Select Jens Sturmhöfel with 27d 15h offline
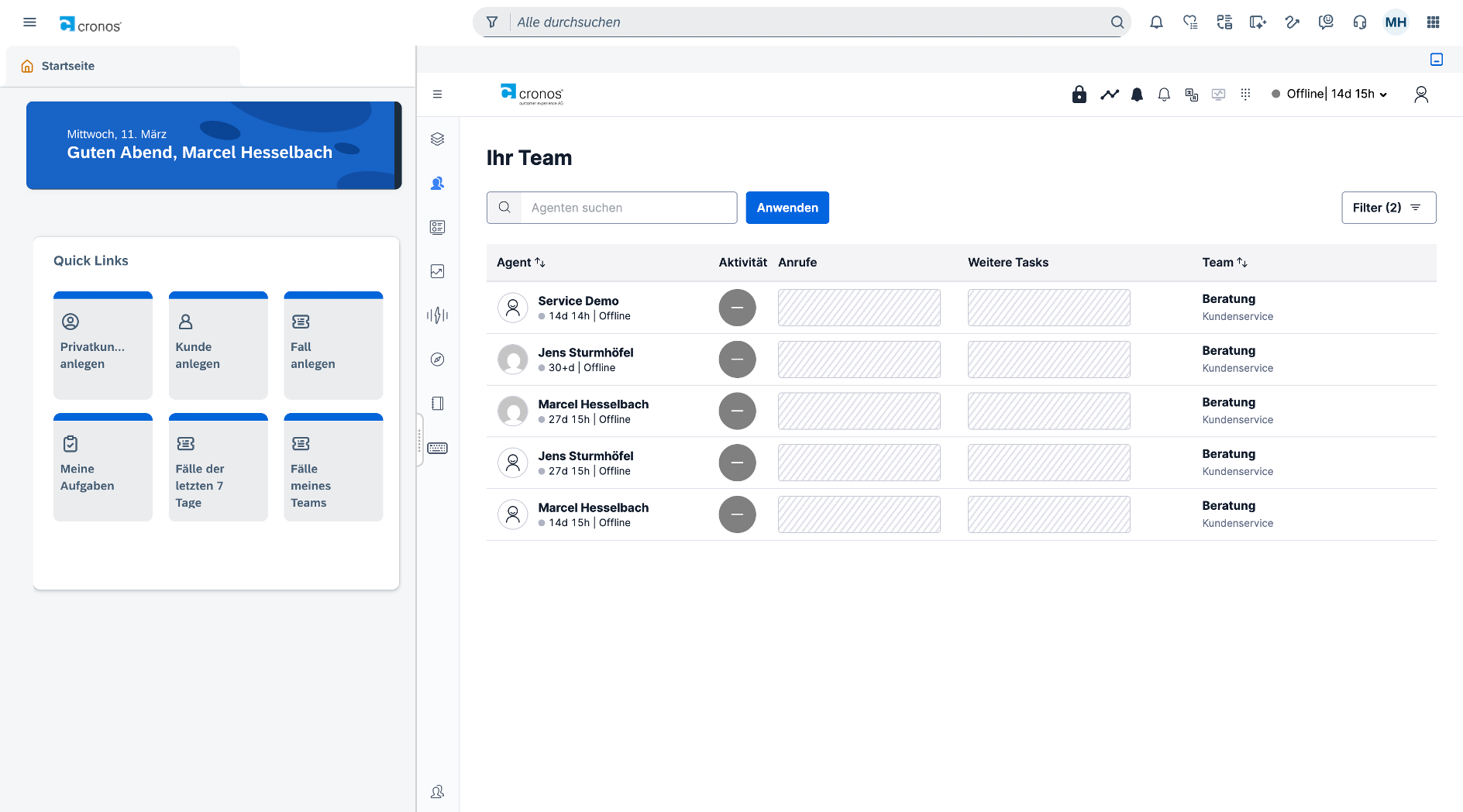 point(586,456)
